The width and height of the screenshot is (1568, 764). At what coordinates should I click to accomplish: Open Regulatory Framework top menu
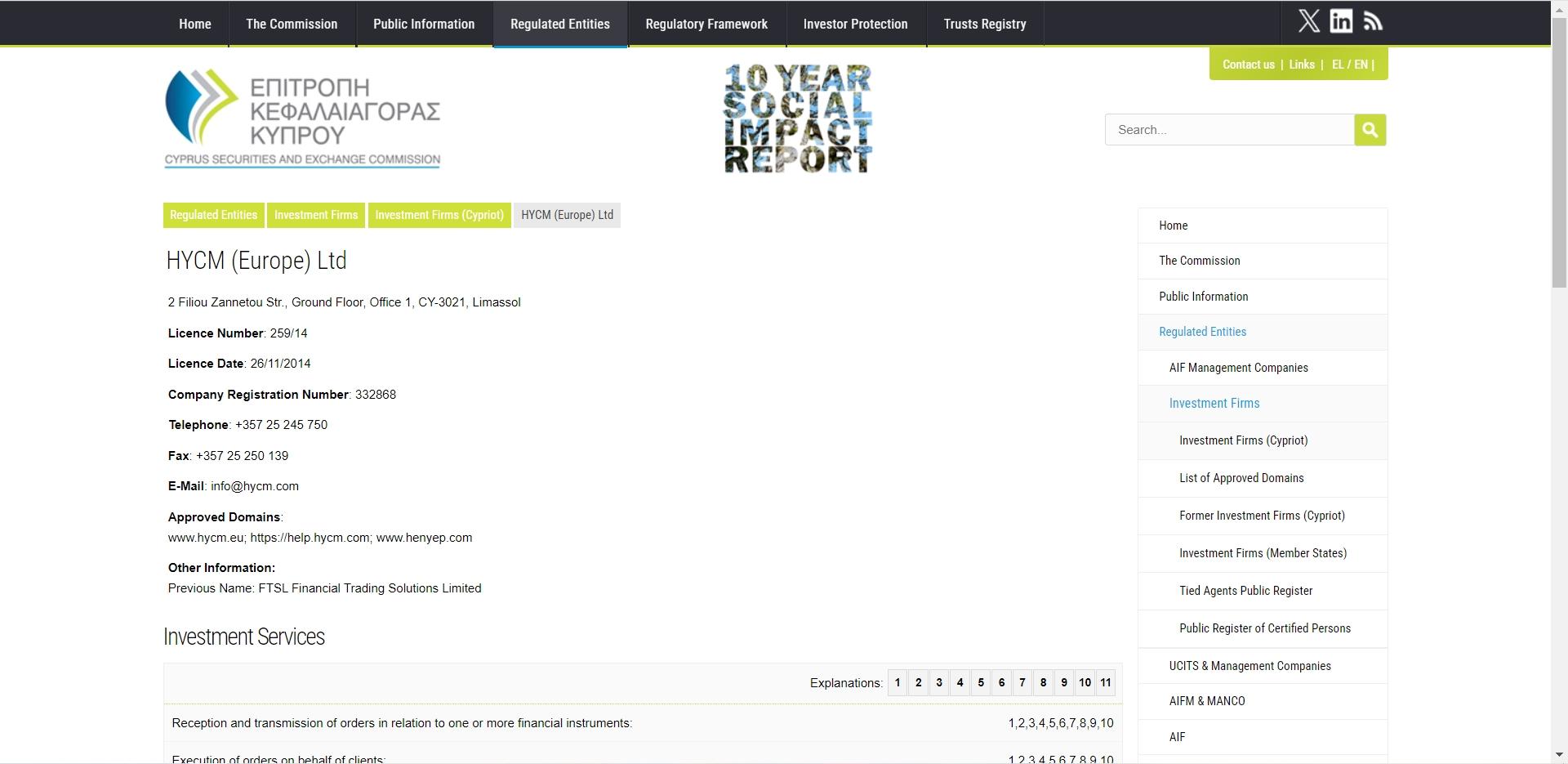coord(706,24)
